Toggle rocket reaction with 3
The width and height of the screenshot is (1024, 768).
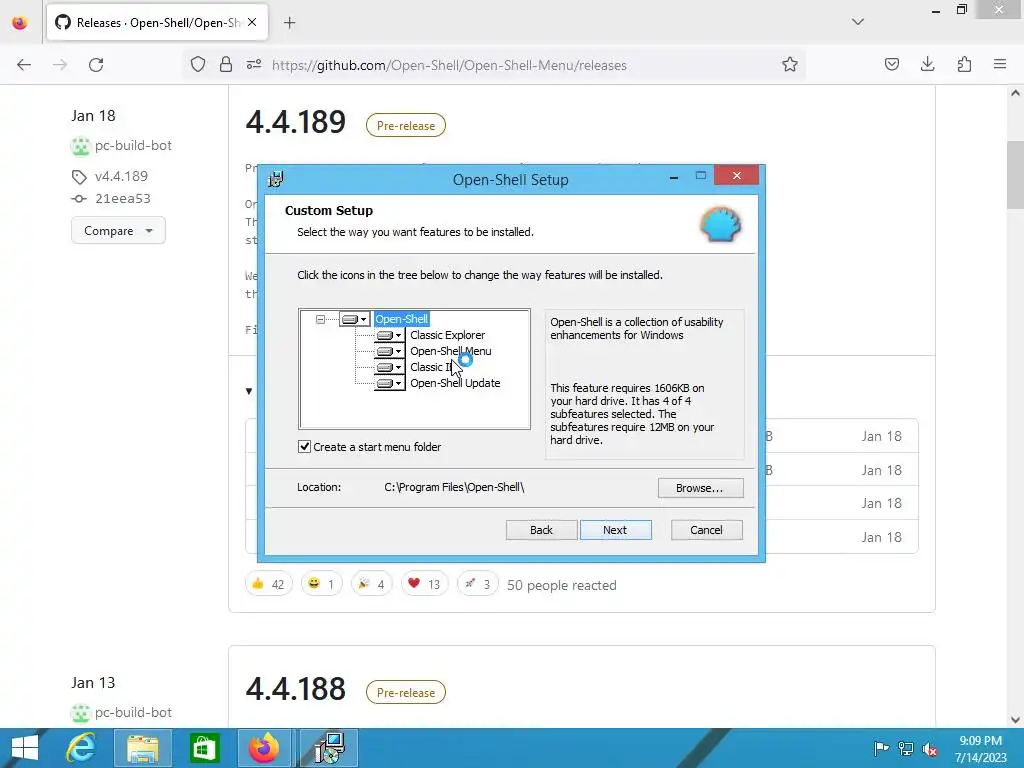coord(478,584)
